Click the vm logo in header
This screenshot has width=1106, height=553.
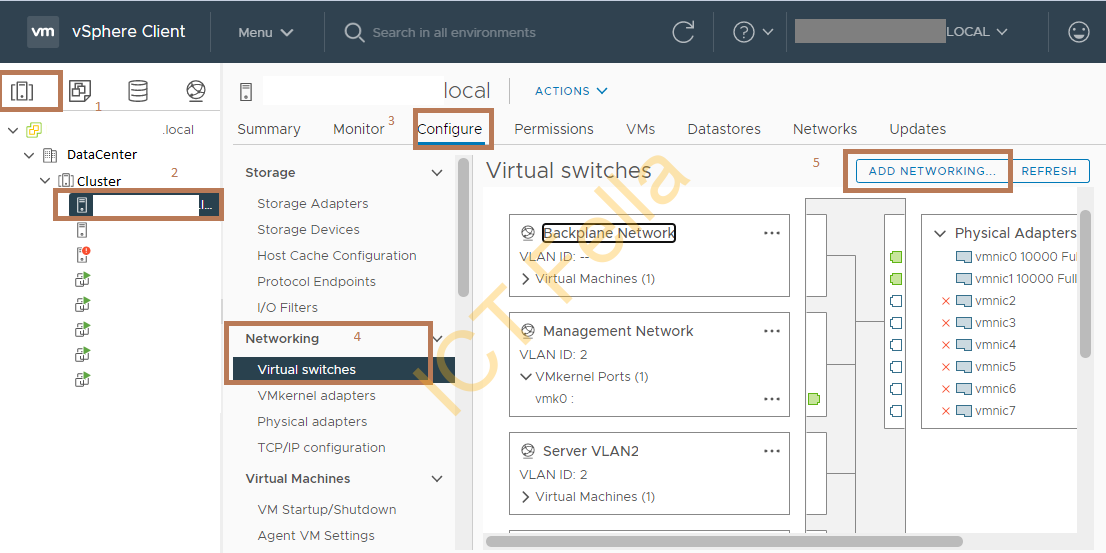point(43,32)
